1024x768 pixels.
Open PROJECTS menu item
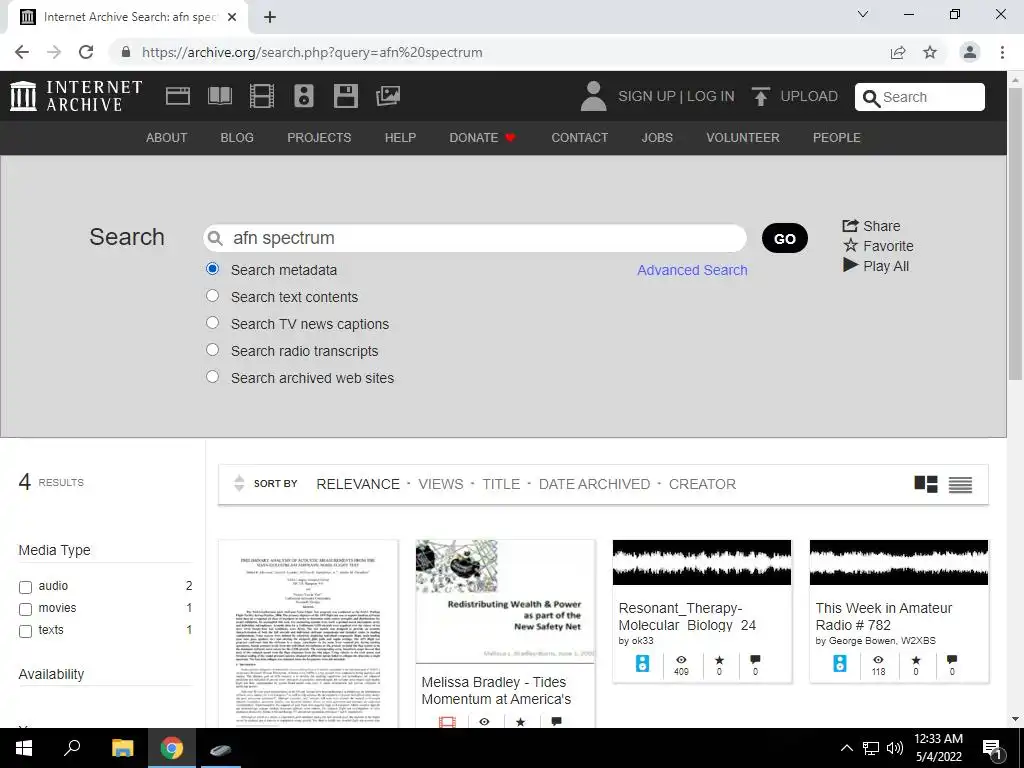point(319,138)
